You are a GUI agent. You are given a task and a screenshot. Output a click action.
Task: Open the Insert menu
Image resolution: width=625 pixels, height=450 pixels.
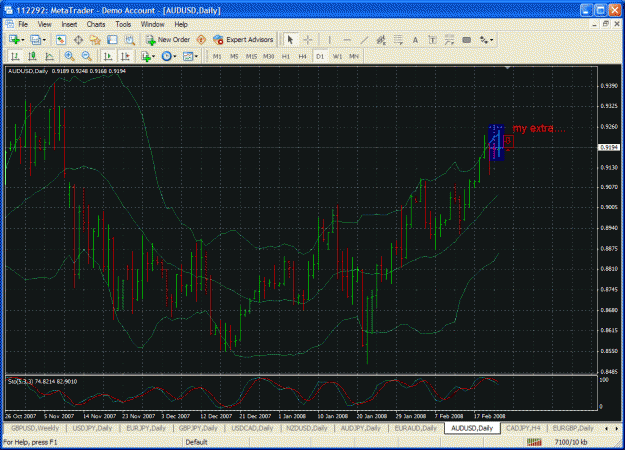[69, 24]
